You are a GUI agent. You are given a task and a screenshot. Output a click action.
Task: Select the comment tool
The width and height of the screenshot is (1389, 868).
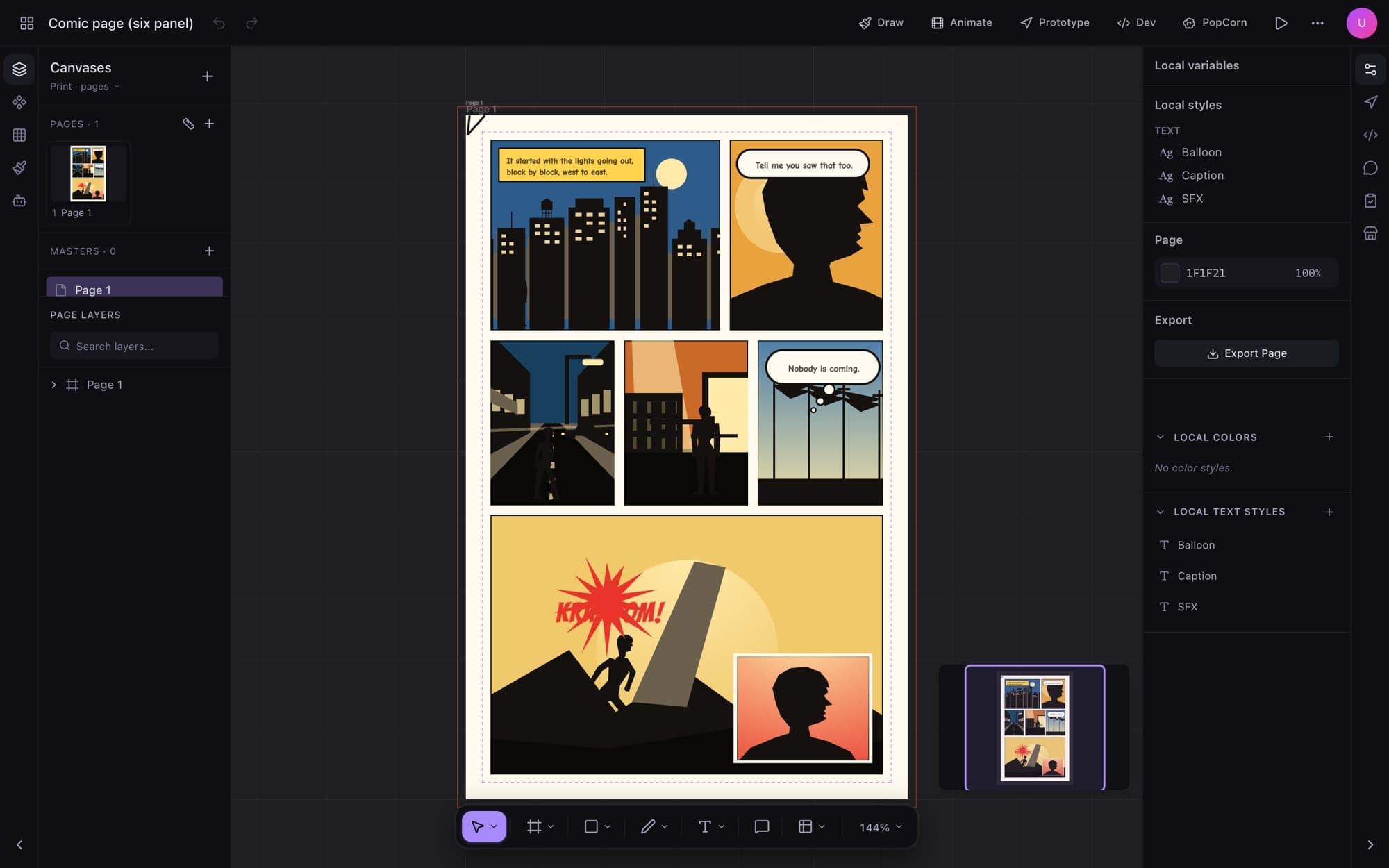(761, 826)
